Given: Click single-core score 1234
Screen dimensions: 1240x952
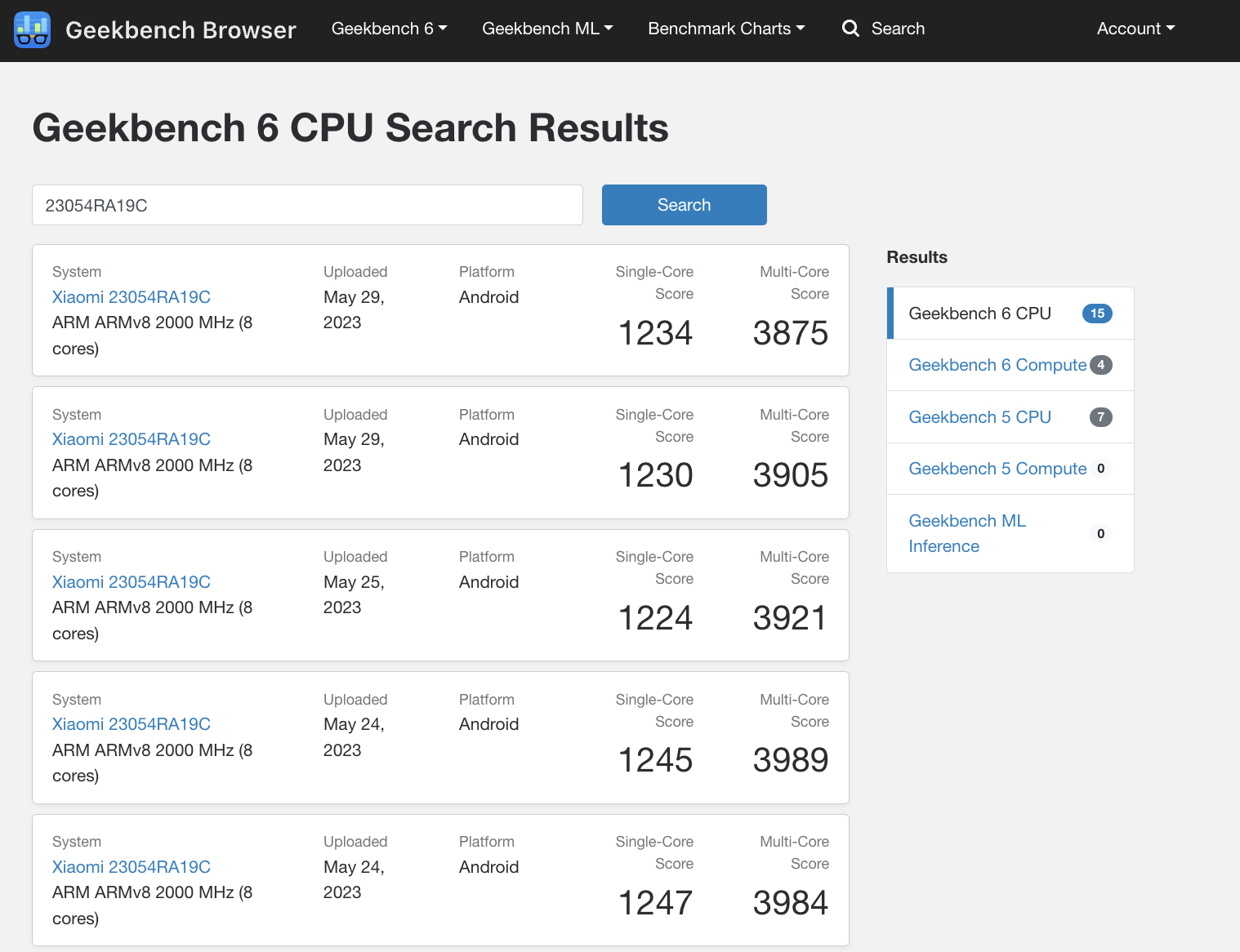Looking at the screenshot, I should [x=655, y=333].
